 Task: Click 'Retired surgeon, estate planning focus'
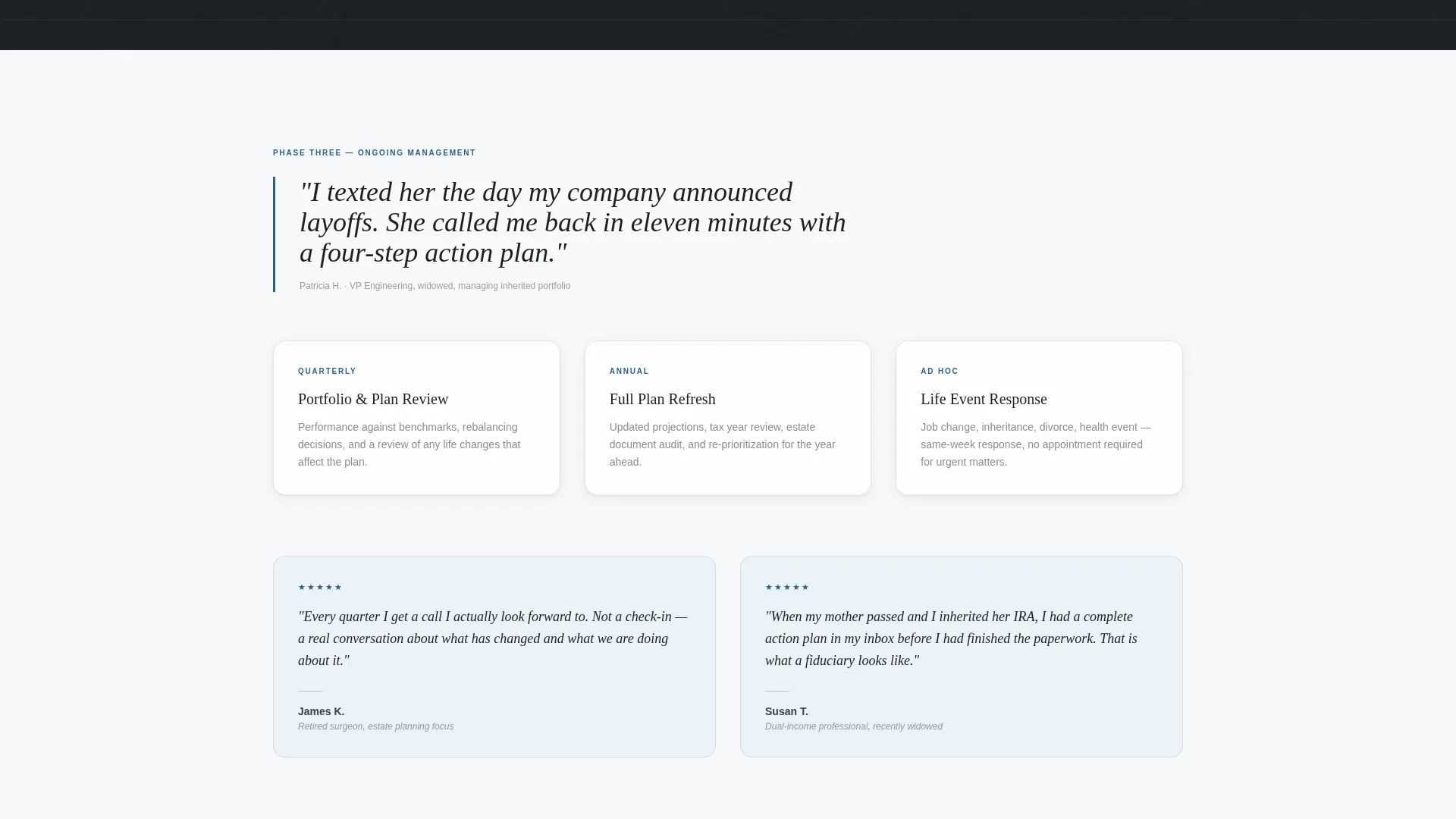375,726
